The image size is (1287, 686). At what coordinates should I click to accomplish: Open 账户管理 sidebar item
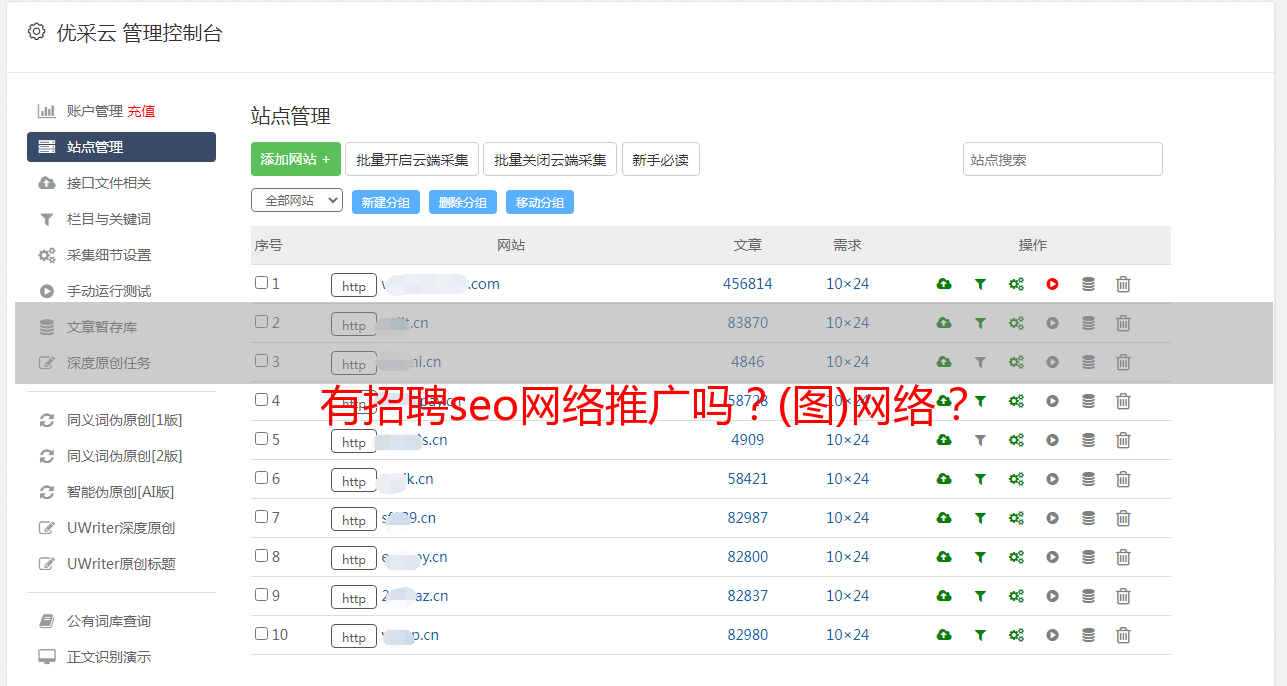tap(94, 111)
